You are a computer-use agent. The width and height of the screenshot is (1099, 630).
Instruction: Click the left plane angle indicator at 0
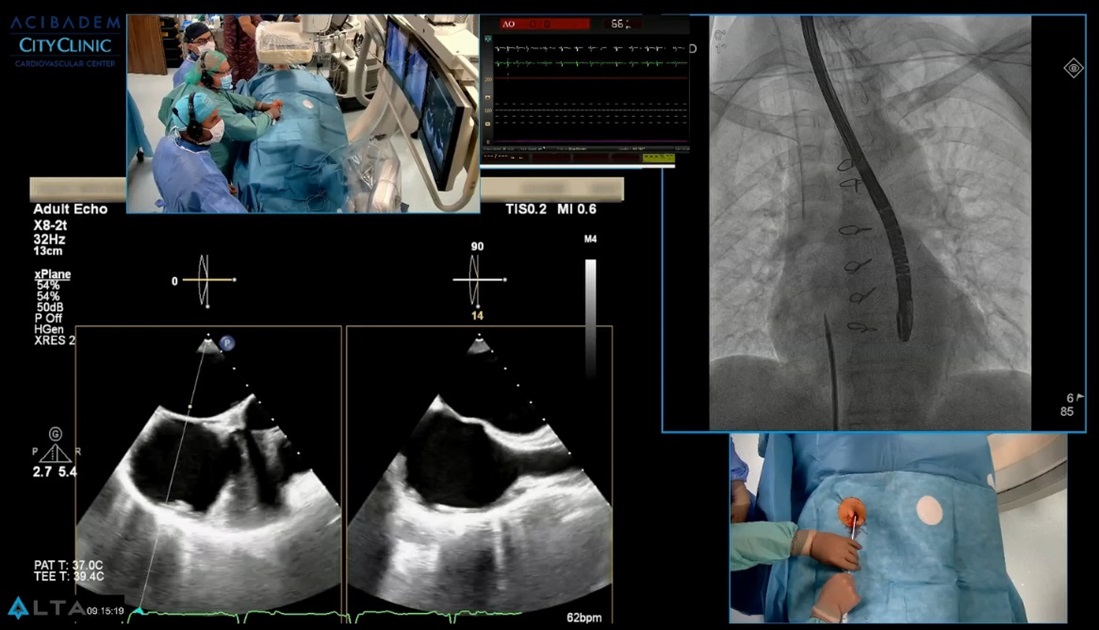click(204, 281)
